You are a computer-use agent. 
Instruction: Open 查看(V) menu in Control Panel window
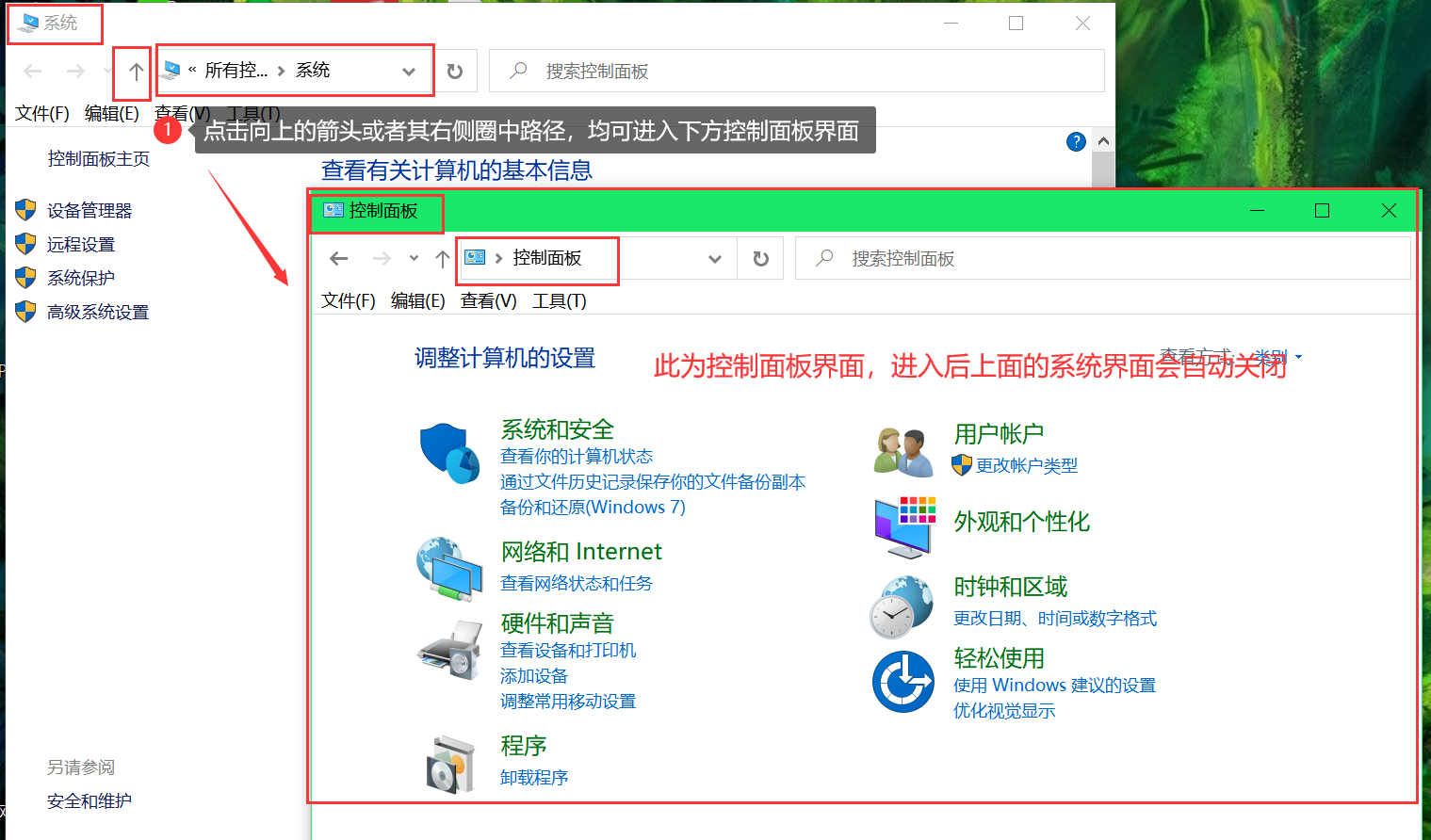coord(489,300)
